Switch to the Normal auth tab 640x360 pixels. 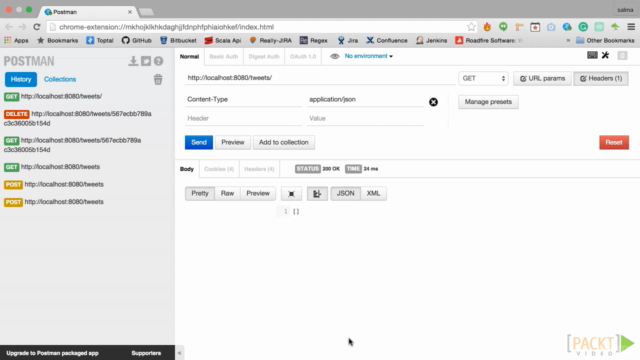(189, 56)
